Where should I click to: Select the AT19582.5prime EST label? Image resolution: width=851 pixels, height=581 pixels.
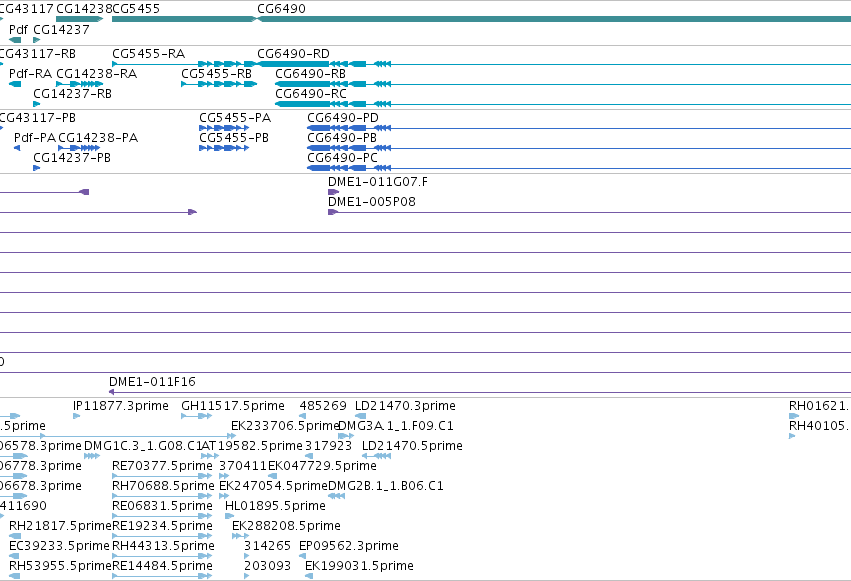pos(252,446)
